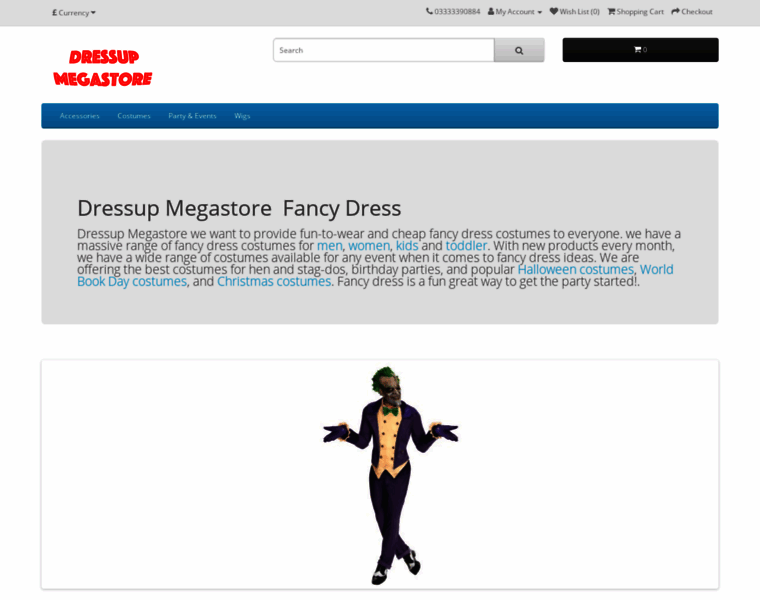
Task: Open the Christmas costumes link
Action: 274,282
